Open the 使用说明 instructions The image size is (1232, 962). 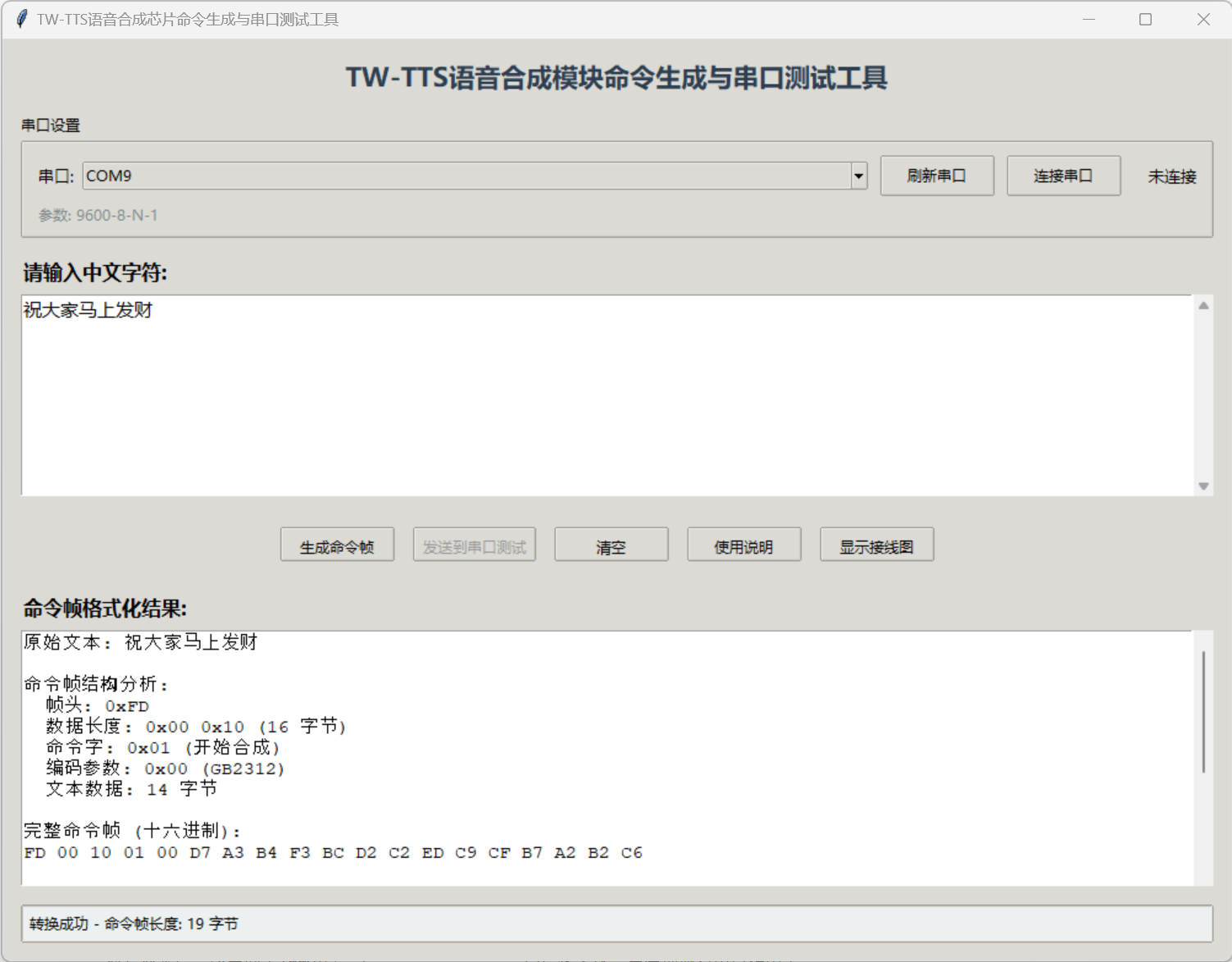(743, 545)
